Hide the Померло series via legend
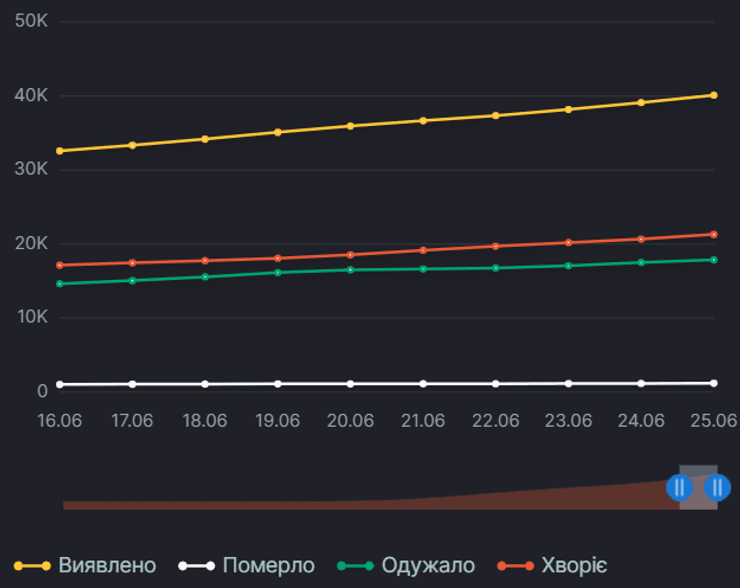Screen dimensions: 740x588 (x=268, y=565)
